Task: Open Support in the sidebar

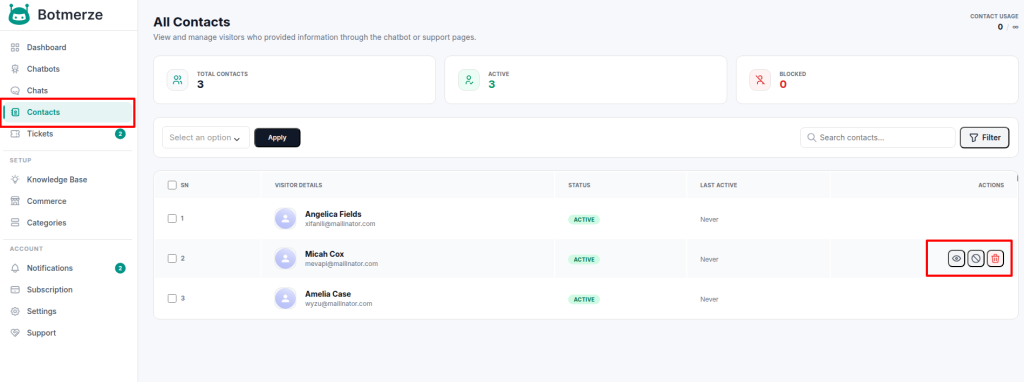Action: click(x=69, y=333)
